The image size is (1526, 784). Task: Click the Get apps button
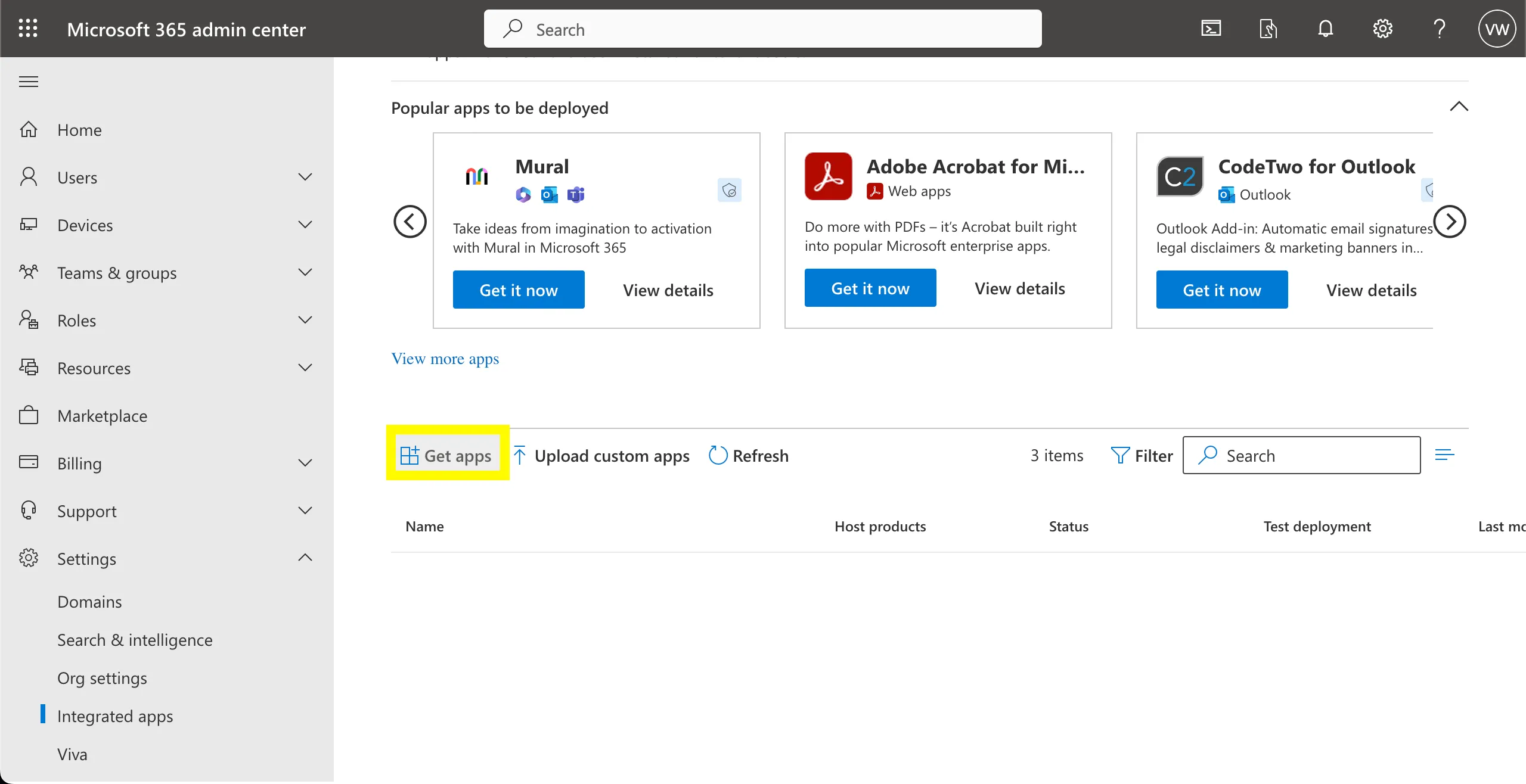pyautogui.click(x=448, y=456)
